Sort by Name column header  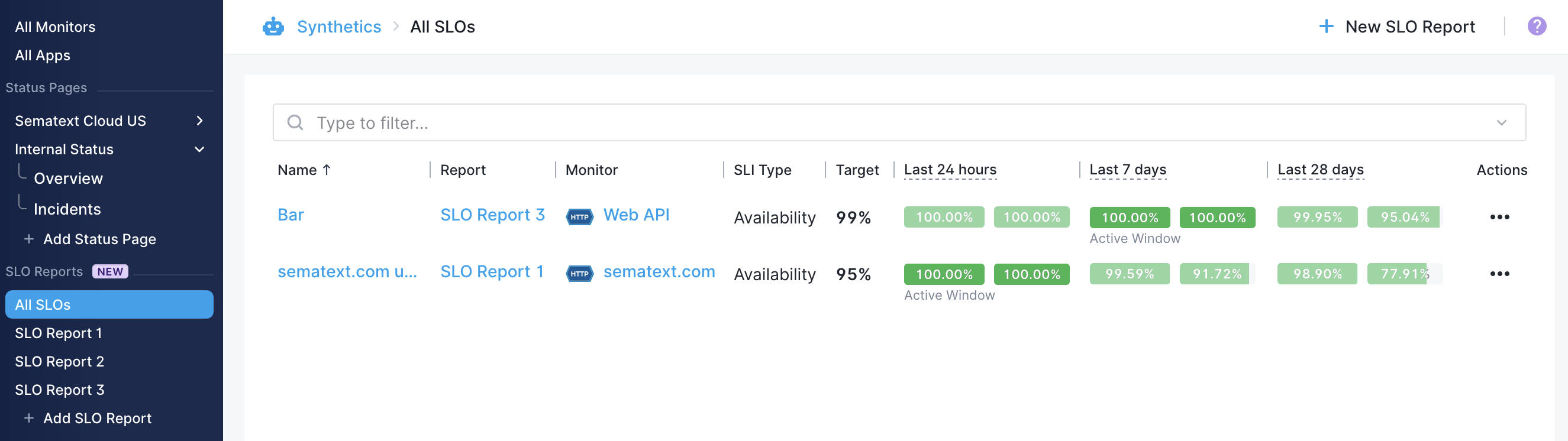point(297,170)
